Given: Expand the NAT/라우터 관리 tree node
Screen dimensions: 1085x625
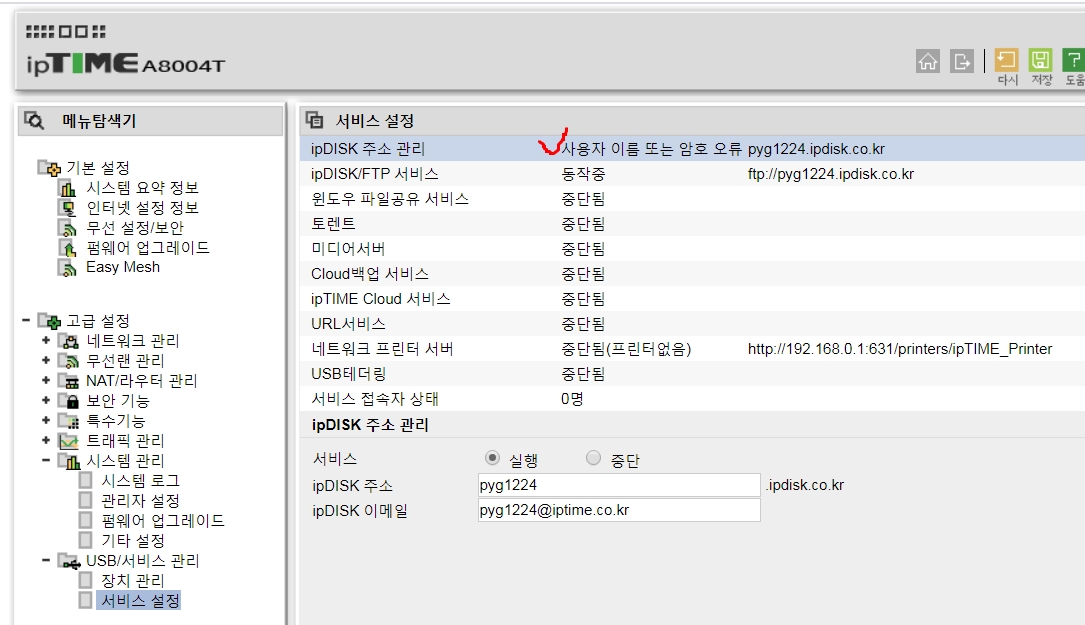Looking at the screenshot, I should (x=46, y=381).
